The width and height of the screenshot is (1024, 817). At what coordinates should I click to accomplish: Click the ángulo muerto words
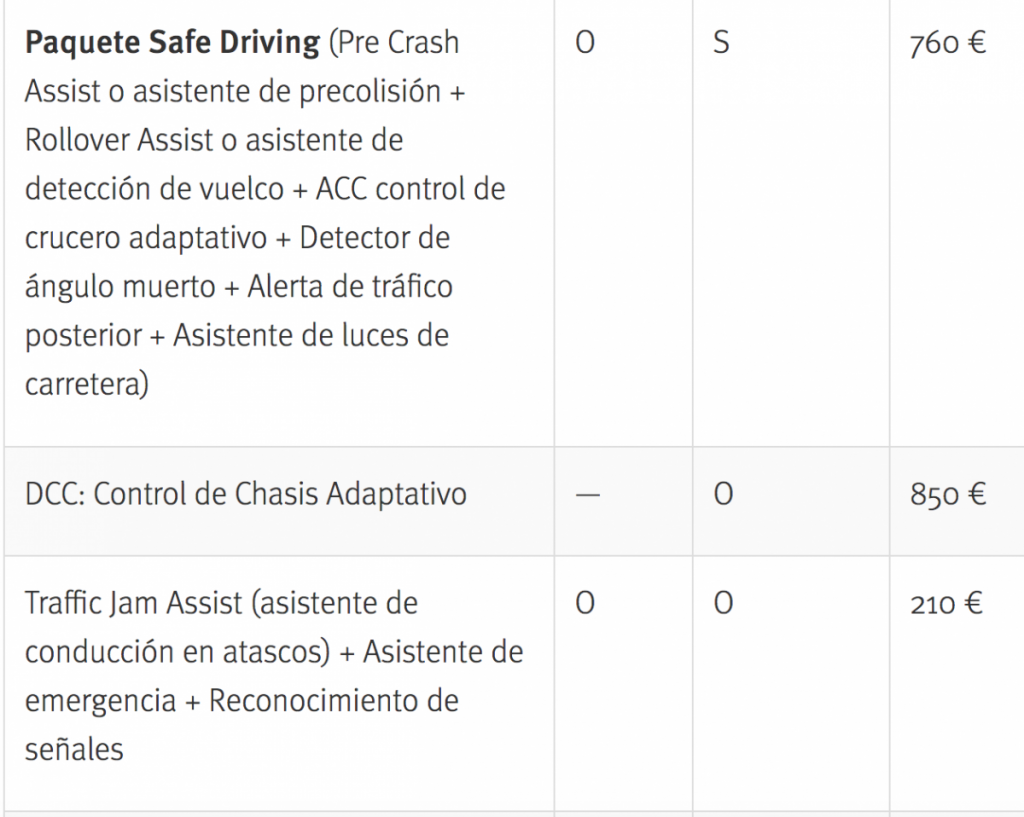(120, 287)
